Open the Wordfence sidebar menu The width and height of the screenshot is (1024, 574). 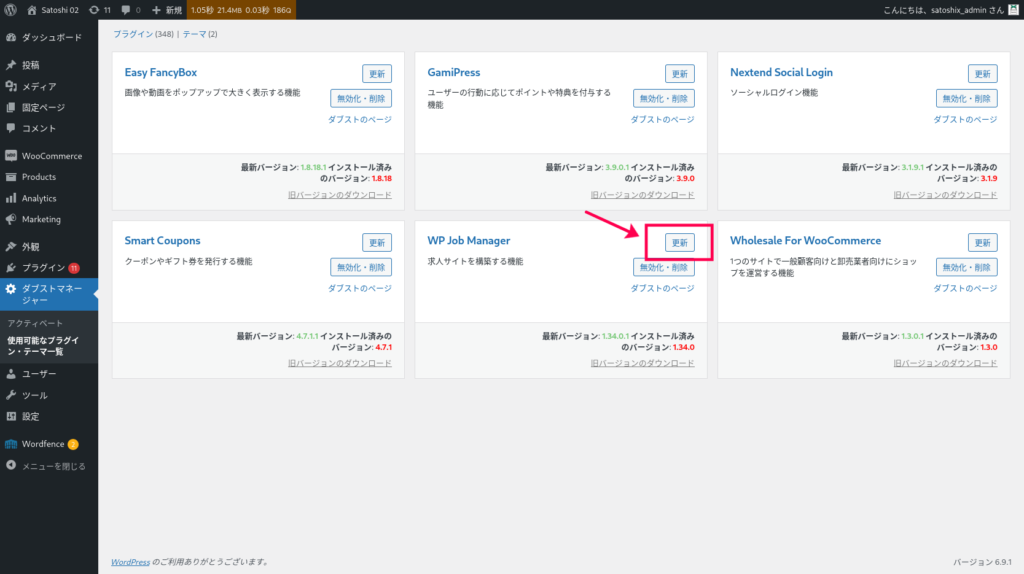point(43,444)
